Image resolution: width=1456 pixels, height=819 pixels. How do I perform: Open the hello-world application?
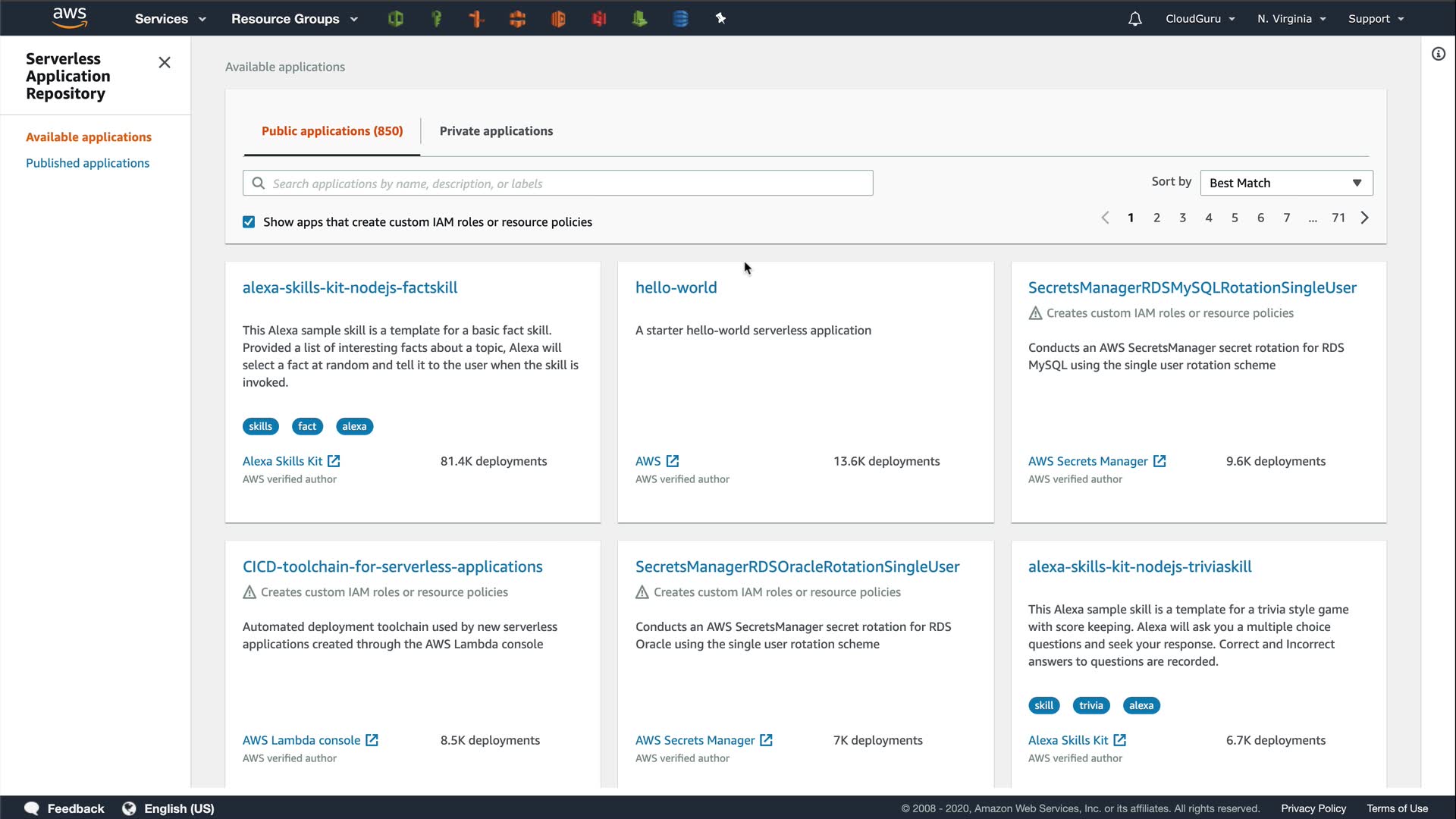[676, 287]
